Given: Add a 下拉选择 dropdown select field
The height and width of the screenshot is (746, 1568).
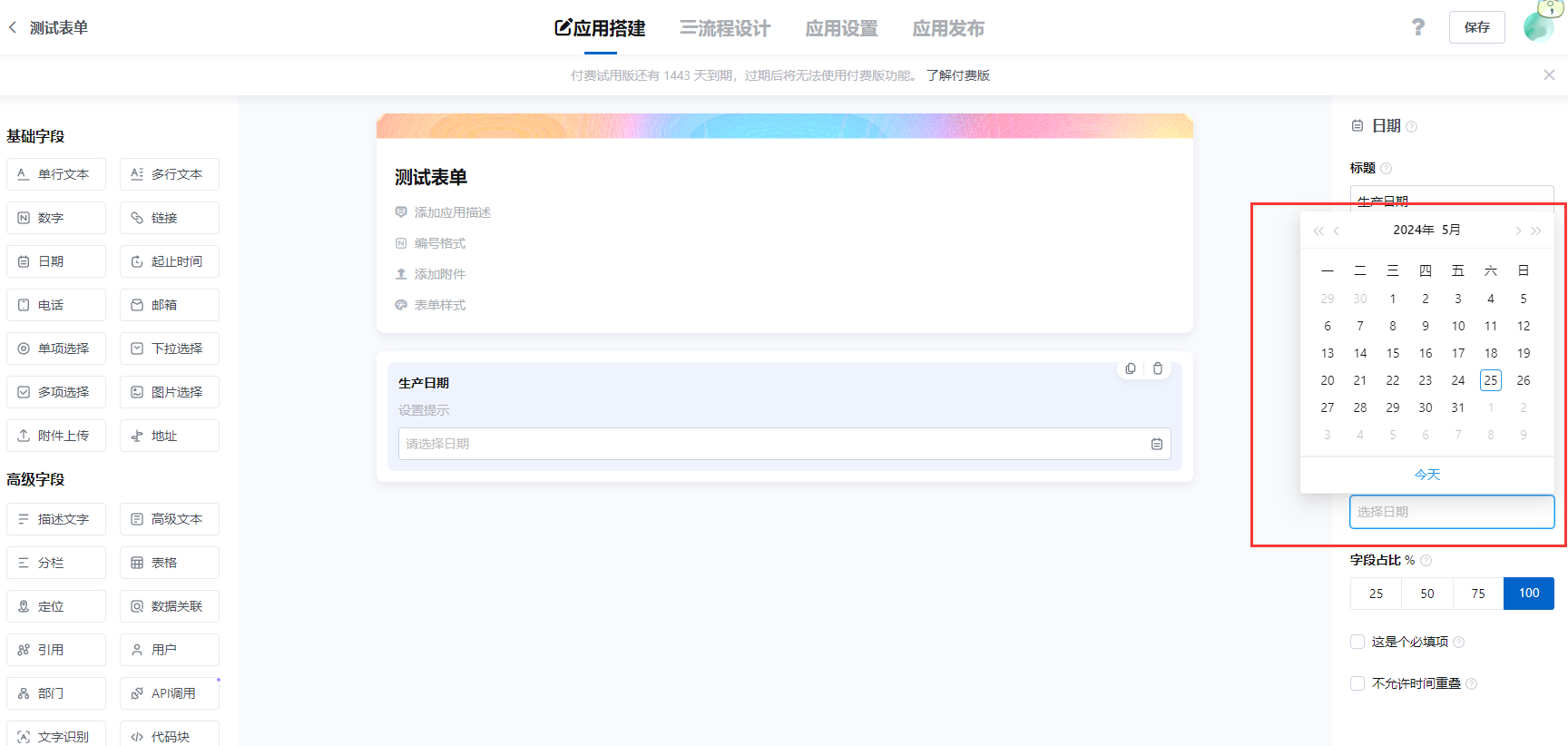Looking at the screenshot, I should [170, 348].
